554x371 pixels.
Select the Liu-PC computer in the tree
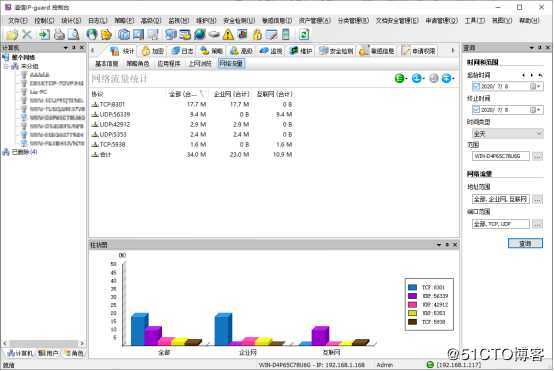(38, 92)
